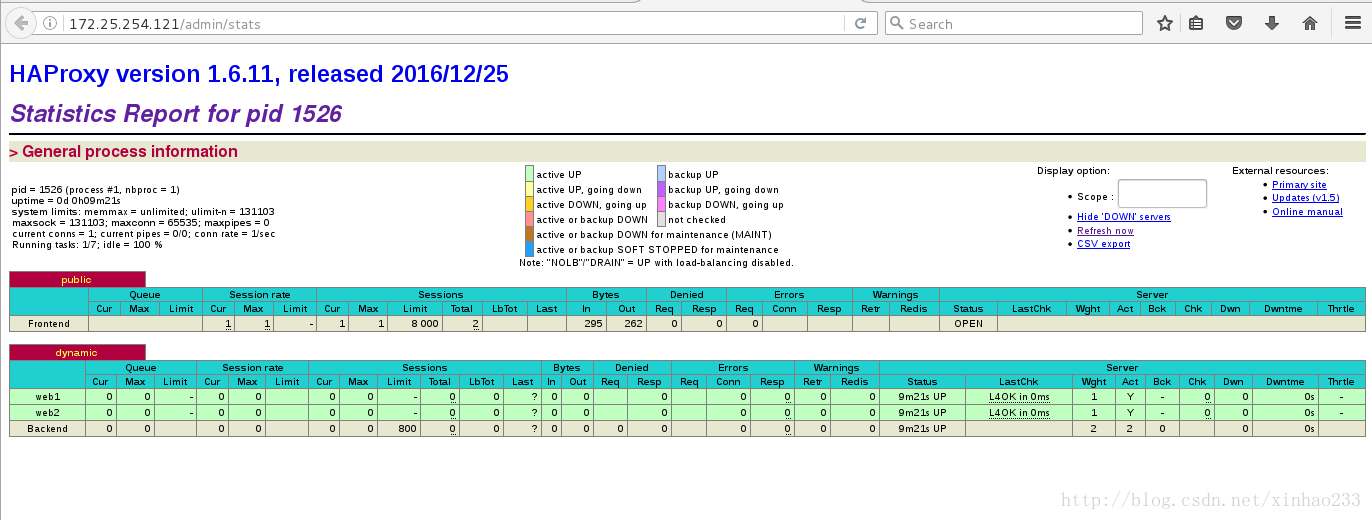Click the LastChk column header in dynamic table
The width and height of the screenshot is (1372, 520).
1019,382
